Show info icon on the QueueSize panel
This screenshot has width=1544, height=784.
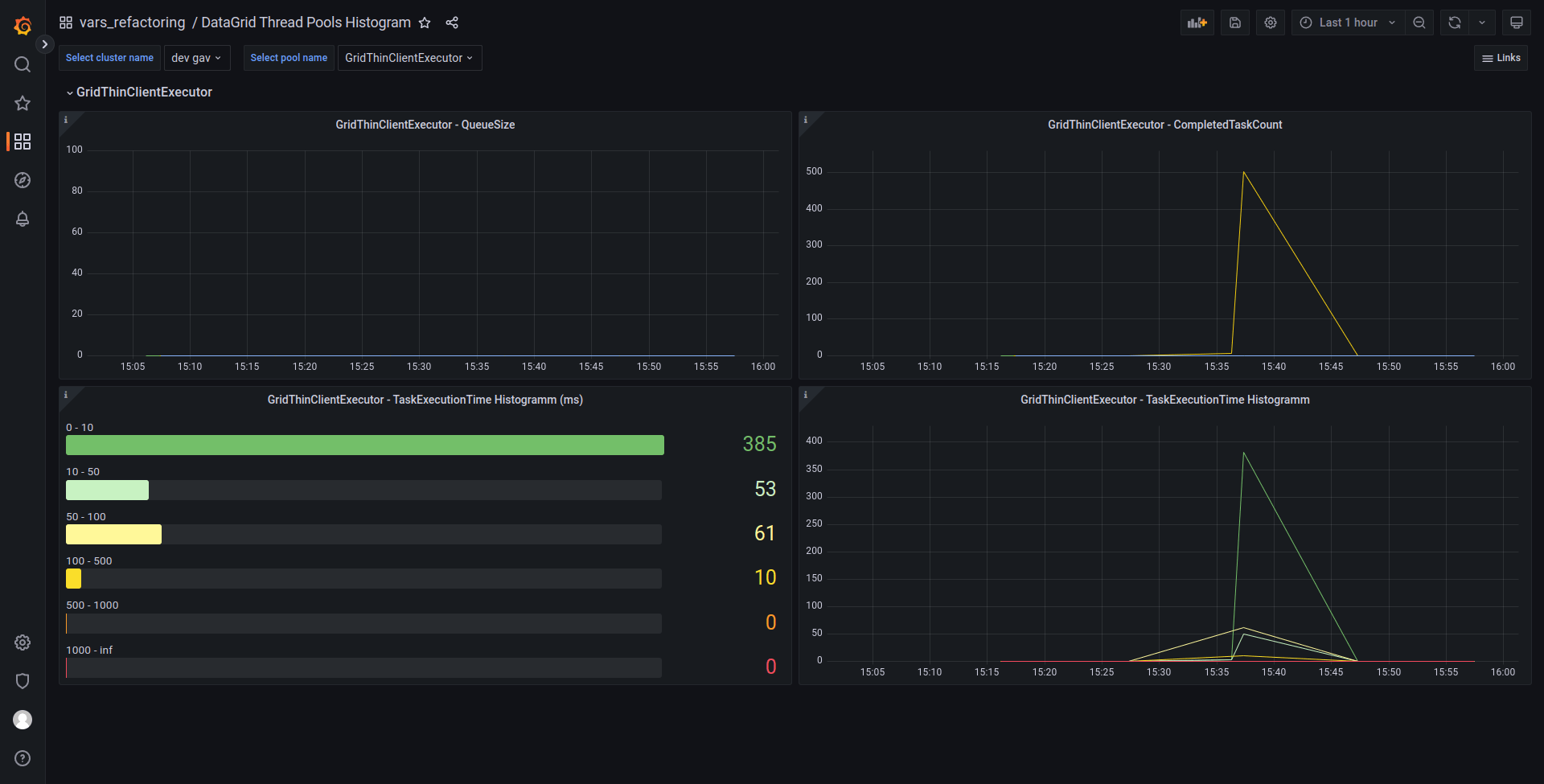(66, 120)
